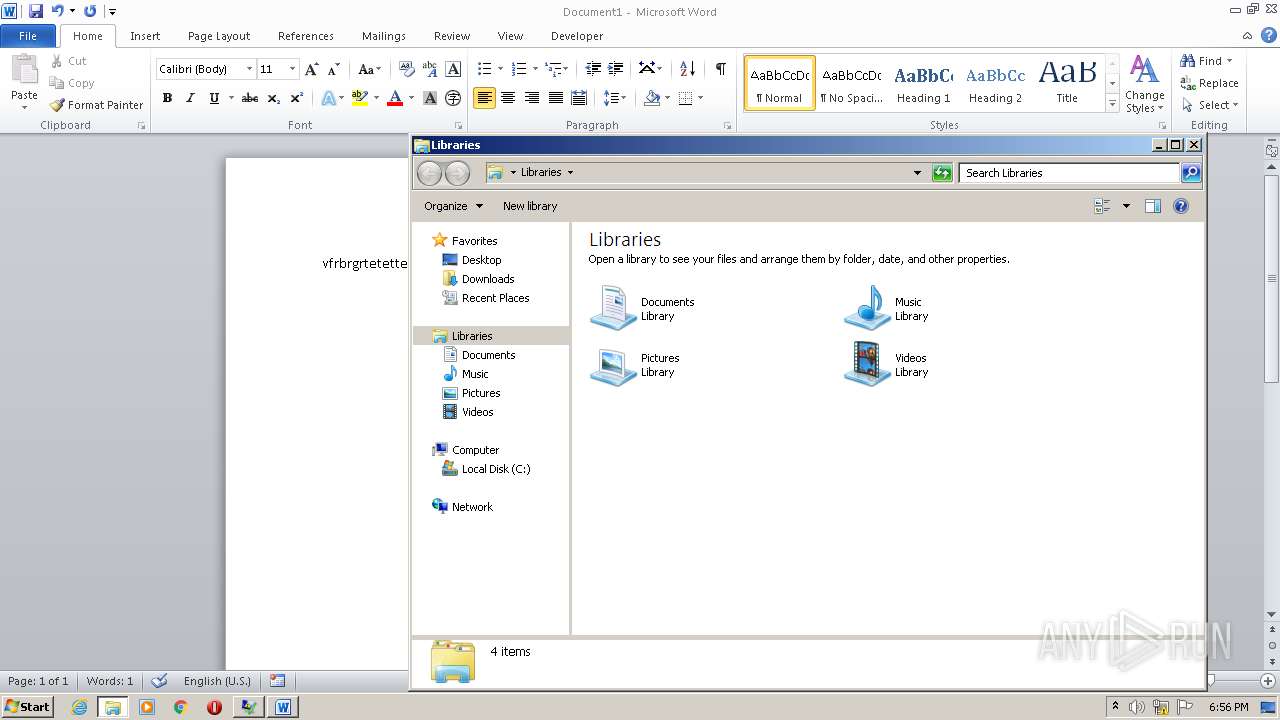The height and width of the screenshot is (720, 1280).
Task: Apply Strikethrough formatting
Action: click(x=250, y=98)
